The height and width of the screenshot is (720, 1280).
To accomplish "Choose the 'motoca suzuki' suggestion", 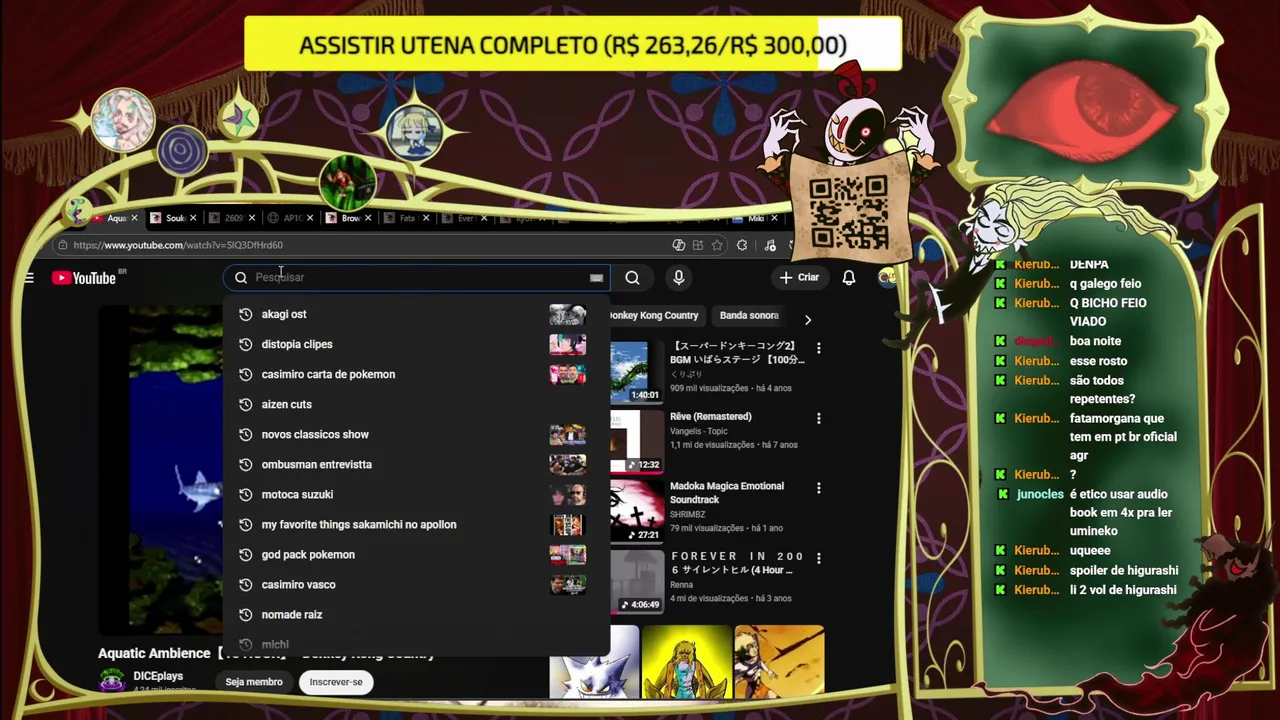I will (x=415, y=494).
